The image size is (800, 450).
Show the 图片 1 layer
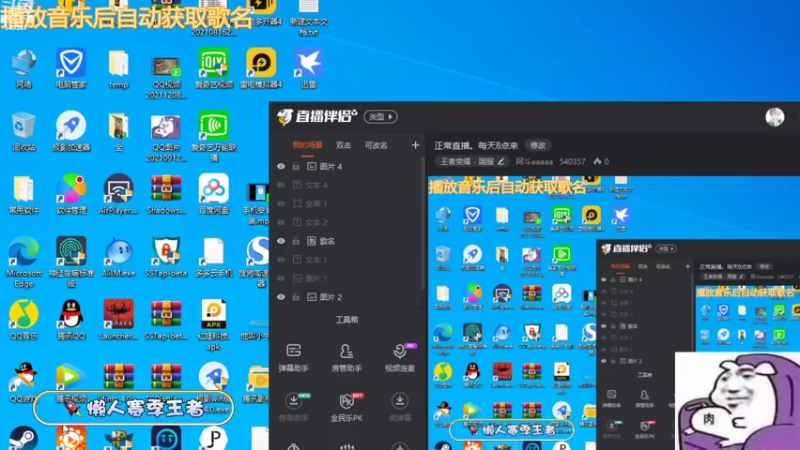point(281,278)
